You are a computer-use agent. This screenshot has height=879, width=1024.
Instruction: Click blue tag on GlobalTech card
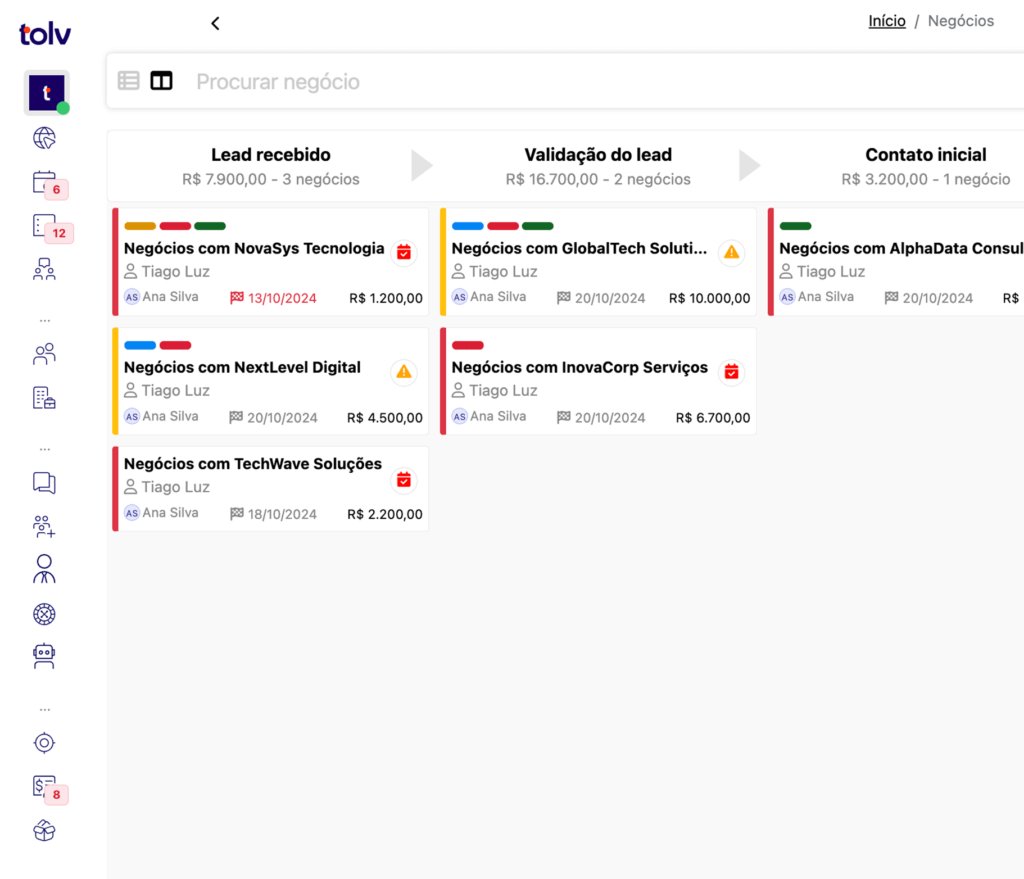pos(468,226)
